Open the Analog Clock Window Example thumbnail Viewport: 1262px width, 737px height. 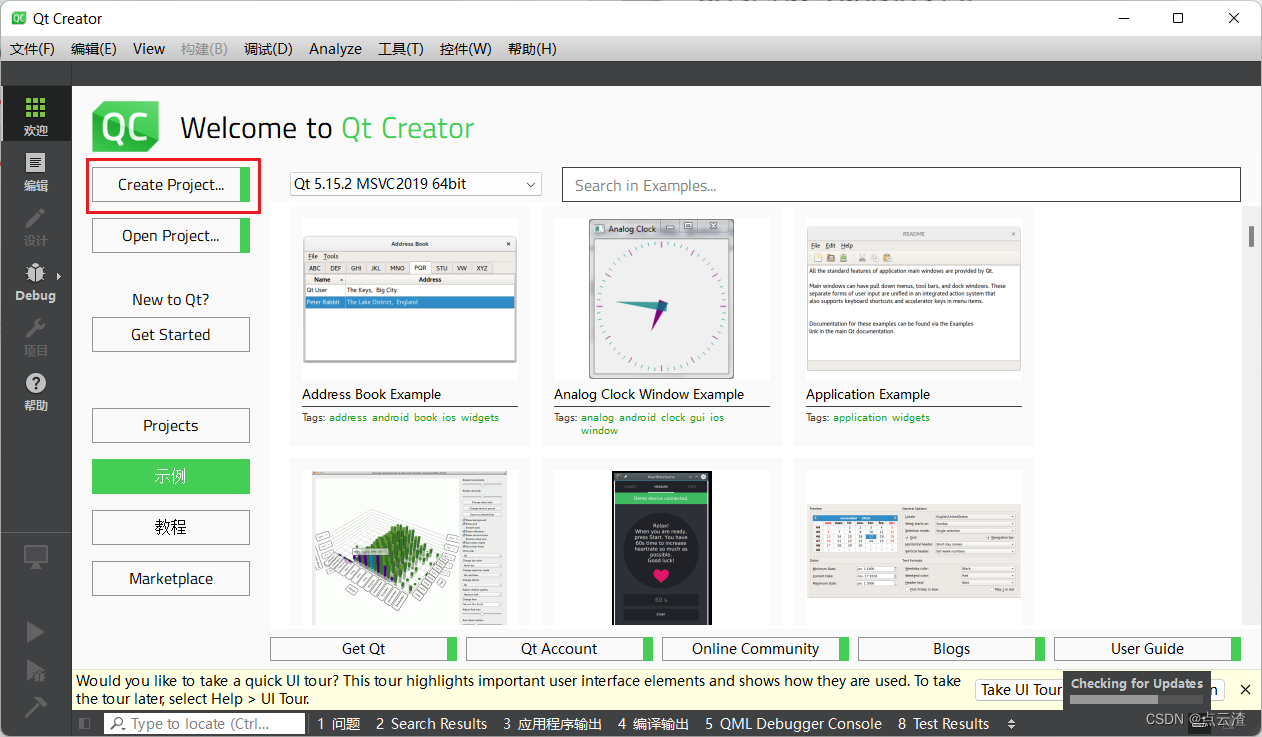point(661,299)
